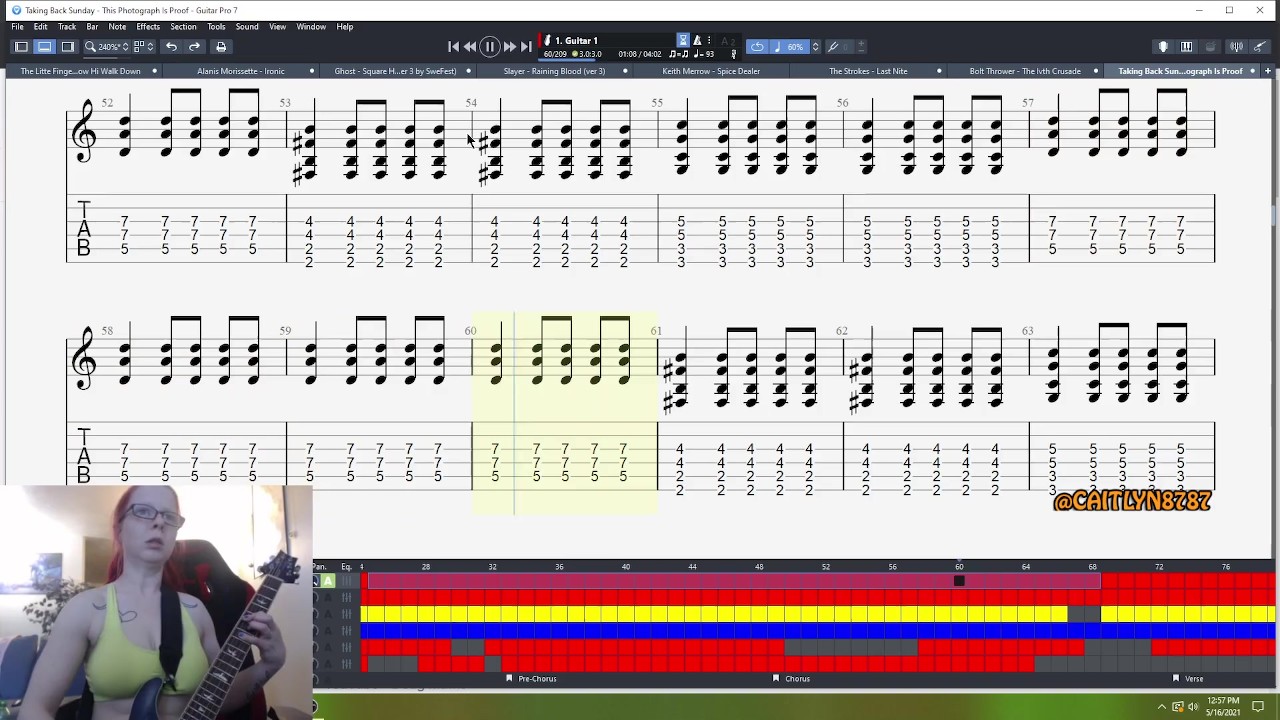
Task: Toggle the guitar signal input icon
Action: pyautogui.click(x=1259, y=47)
